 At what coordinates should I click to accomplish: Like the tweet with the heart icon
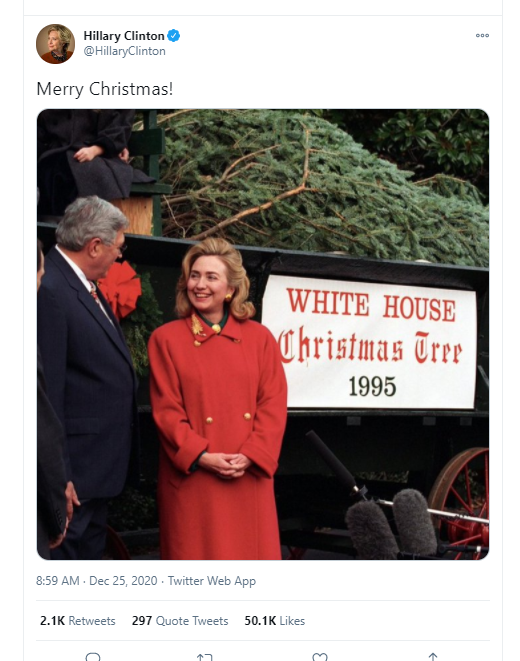tap(319, 657)
